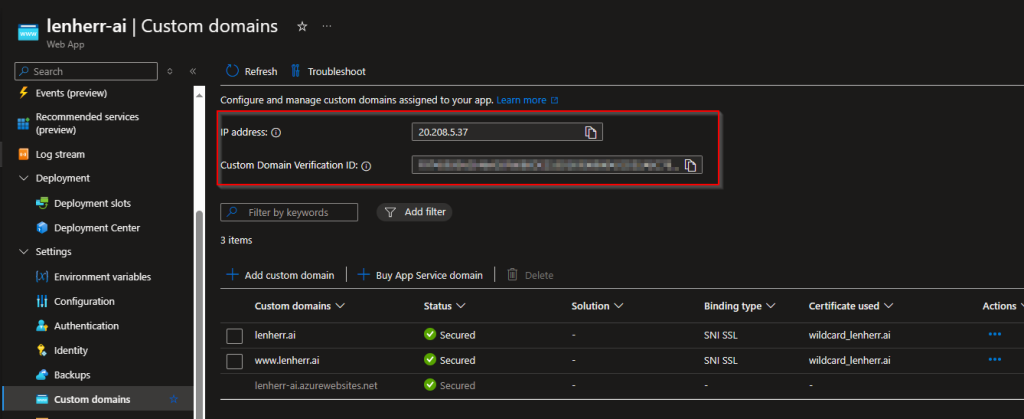Open actions menu for lenherr.ai
This screenshot has height=419, width=1024.
[995, 334]
